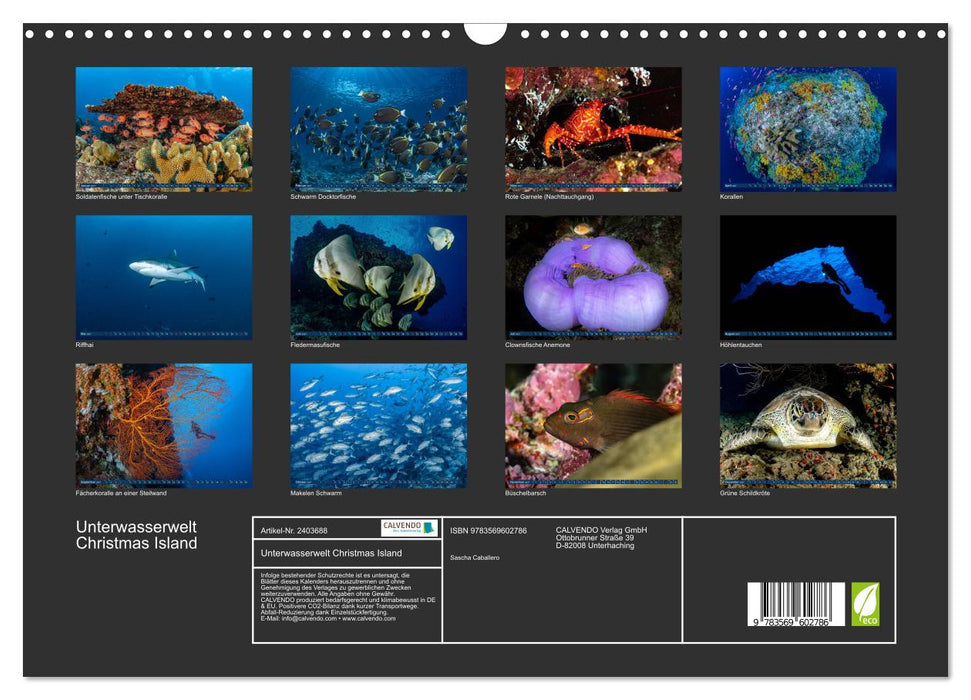Open the purple Clownsfische Anemone photo
The height and width of the screenshot is (700, 971).
593,277
